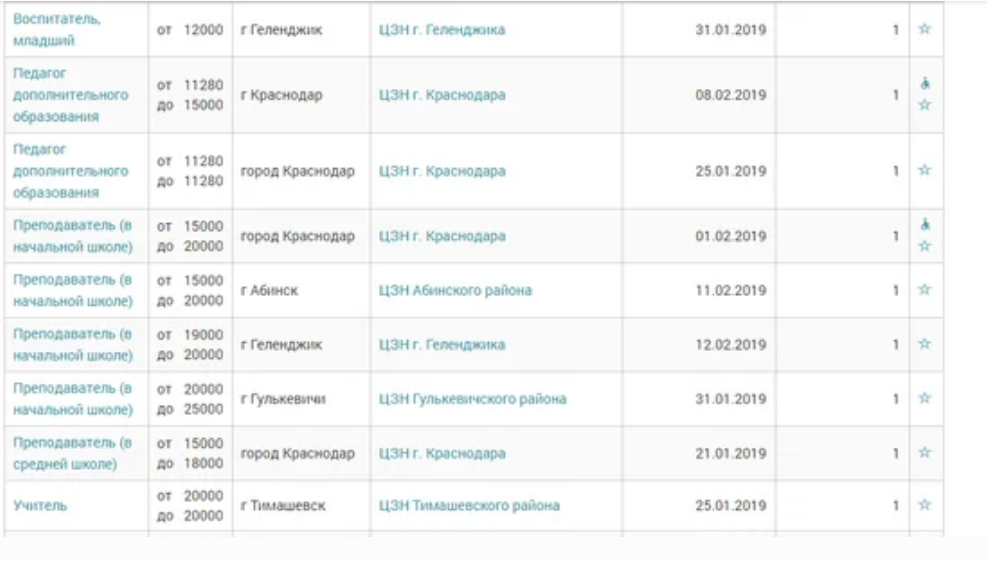Favorite the Преподаватель (в средней школе) vacancy
The width and height of the screenshot is (987, 564).
pyautogui.click(x=924, y=453)
